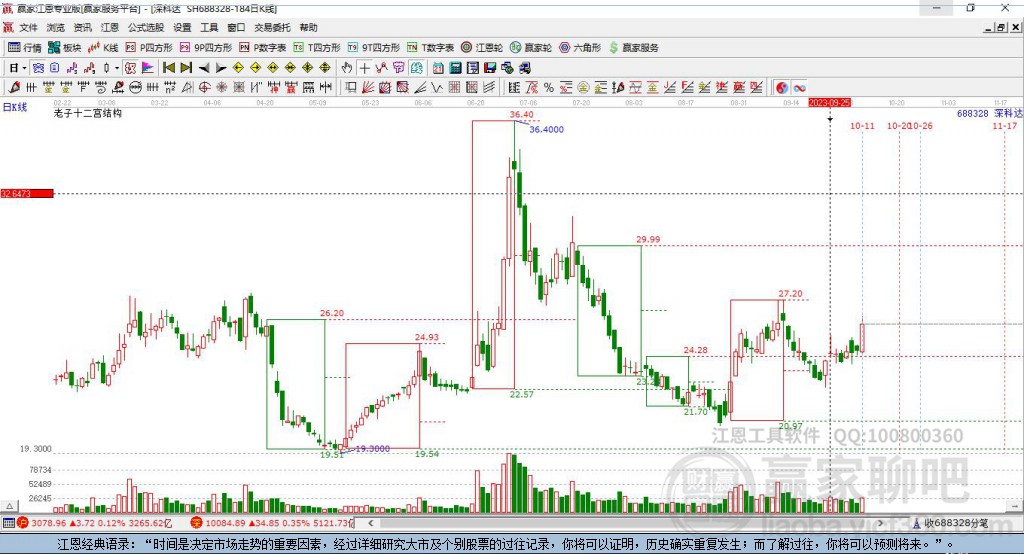Click Shenzhen index 10084.89 status entry
The height and width of the screenshot is (554, 1024).
click(273, 523)
